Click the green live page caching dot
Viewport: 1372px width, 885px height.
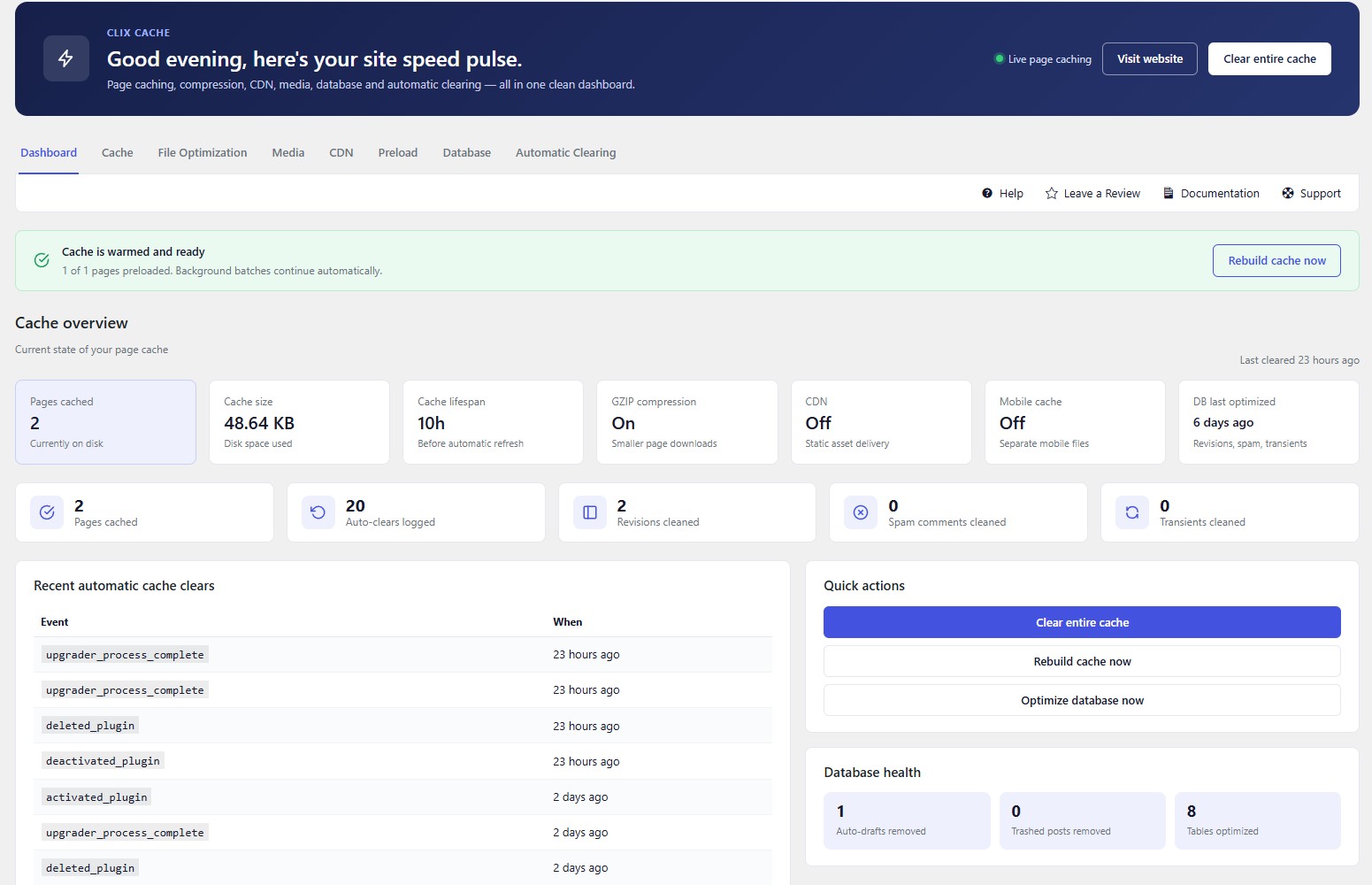pos(999,59)
